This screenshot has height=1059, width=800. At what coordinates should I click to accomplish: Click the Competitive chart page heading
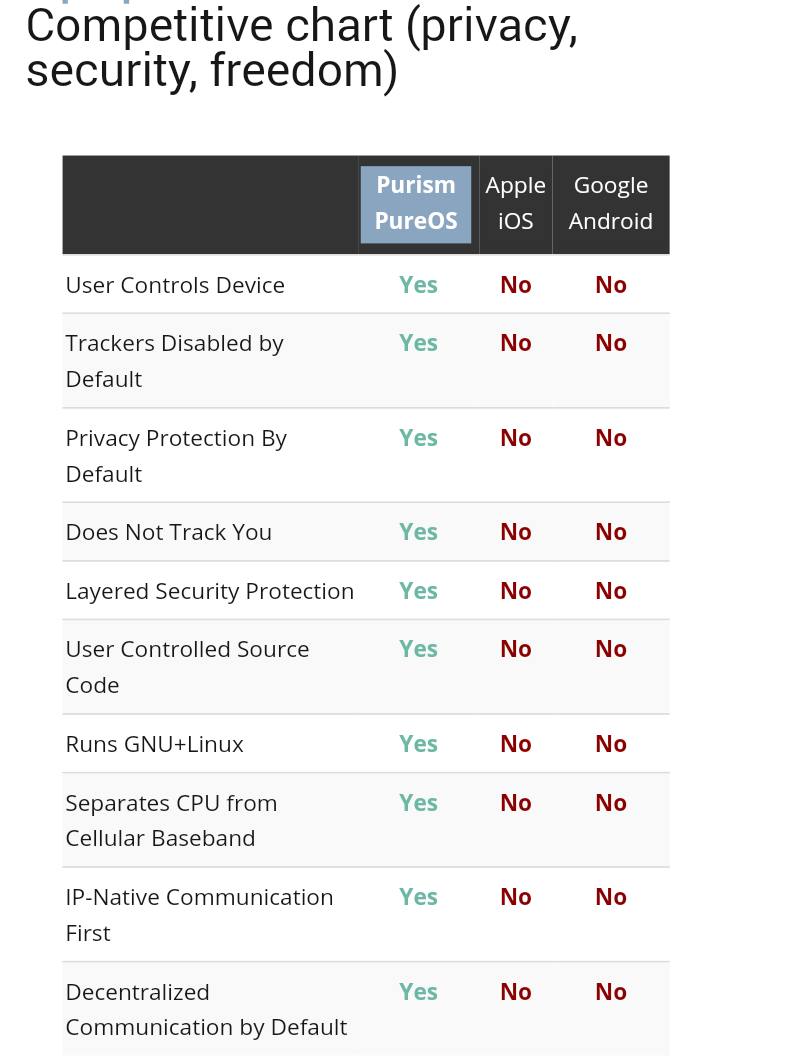click(302, 48)
